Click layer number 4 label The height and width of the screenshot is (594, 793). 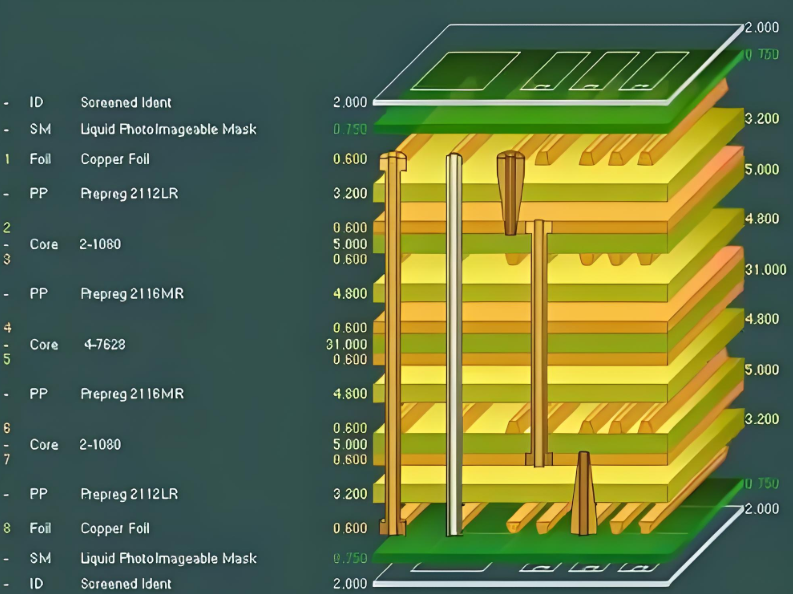7,328
